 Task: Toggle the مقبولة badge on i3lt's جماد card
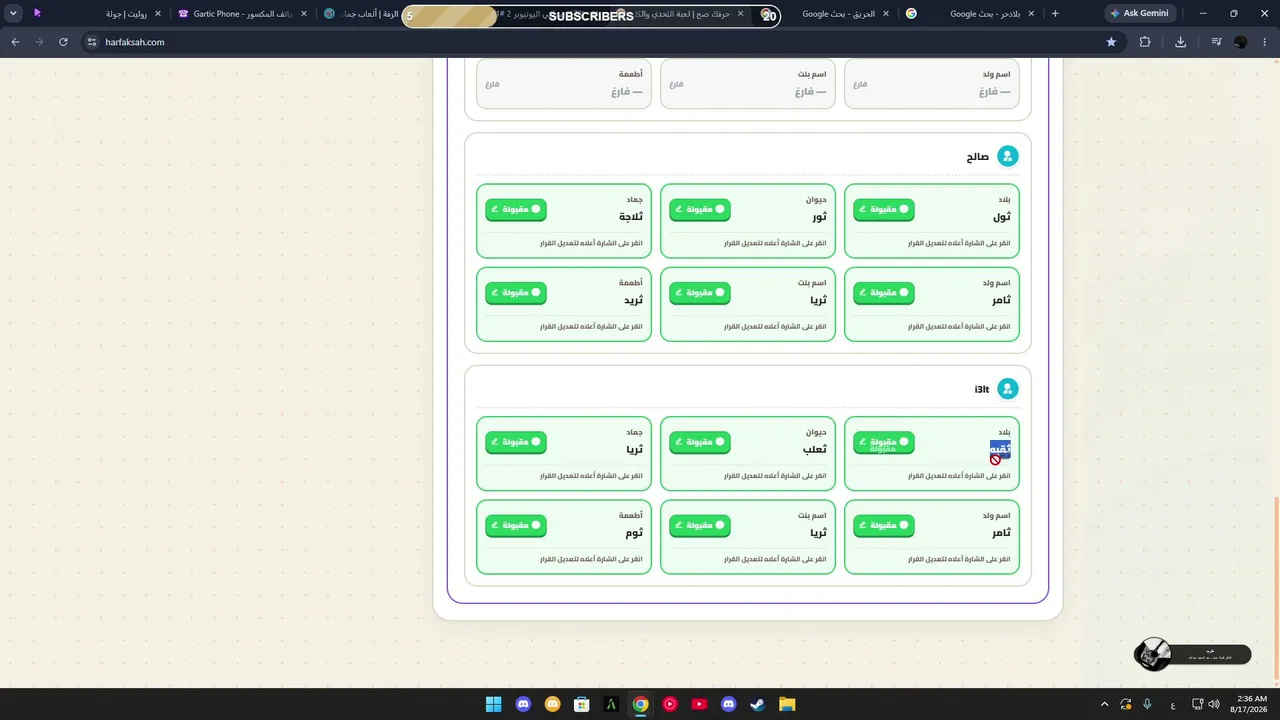pyautogui.click(x=516, y=442)
